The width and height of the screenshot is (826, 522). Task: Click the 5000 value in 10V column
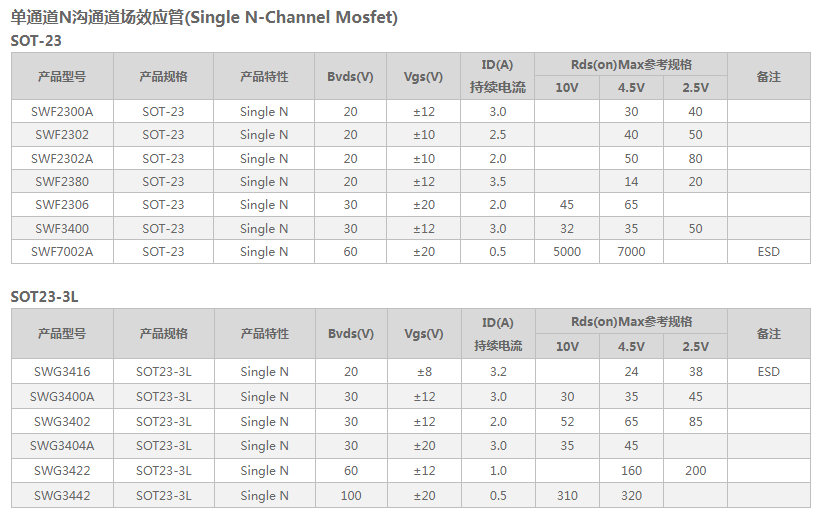[567, 251]
